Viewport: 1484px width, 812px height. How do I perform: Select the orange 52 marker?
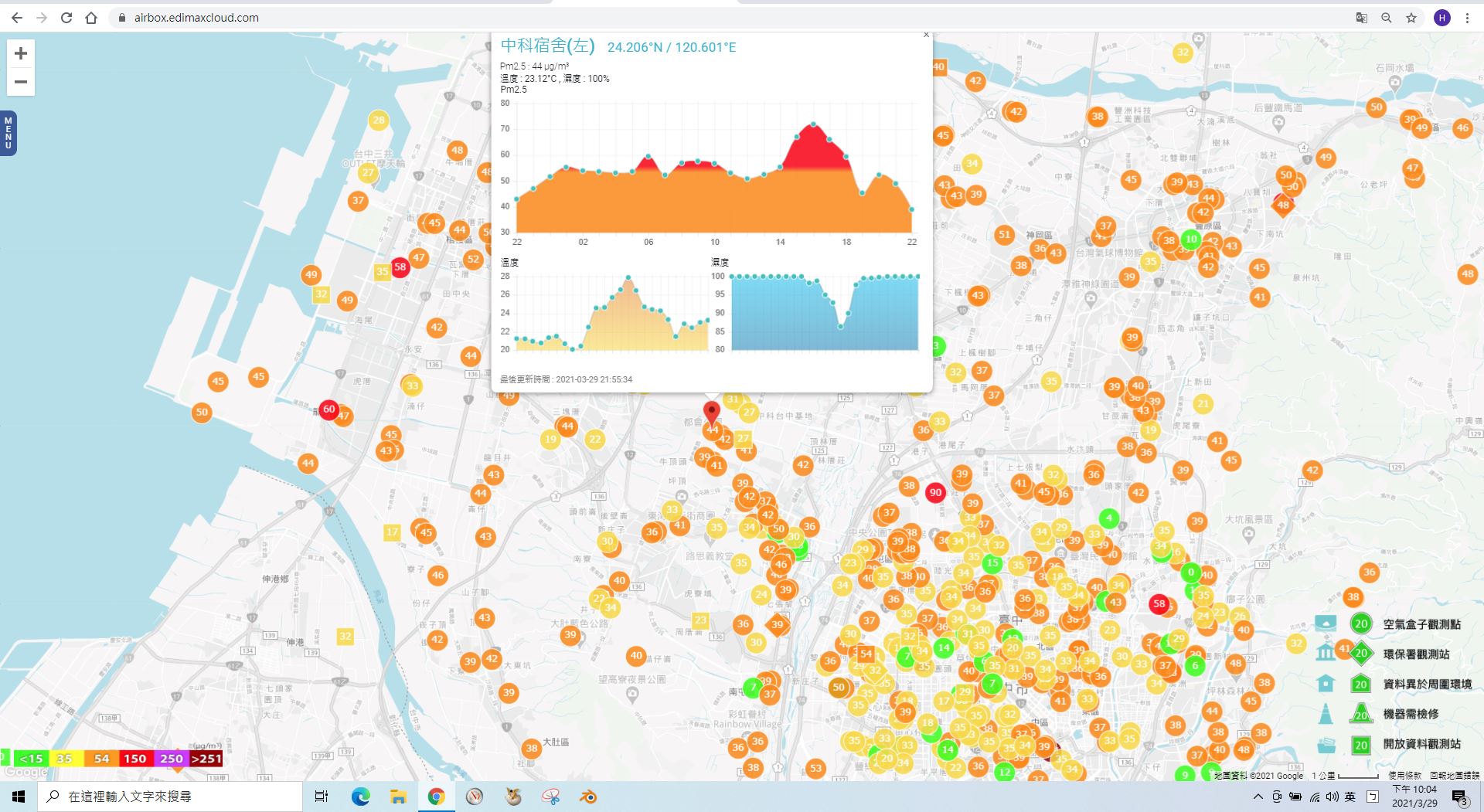click(473, 259)
